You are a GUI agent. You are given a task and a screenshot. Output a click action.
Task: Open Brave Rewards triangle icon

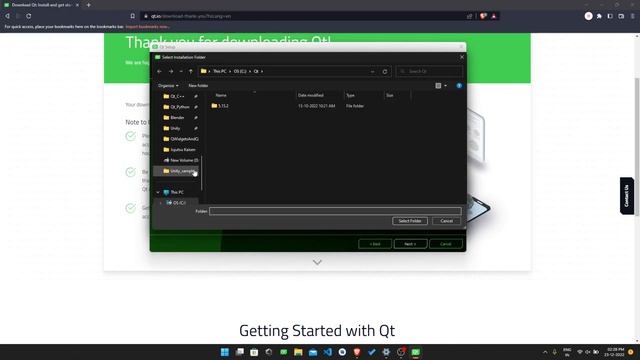[494, 16]
